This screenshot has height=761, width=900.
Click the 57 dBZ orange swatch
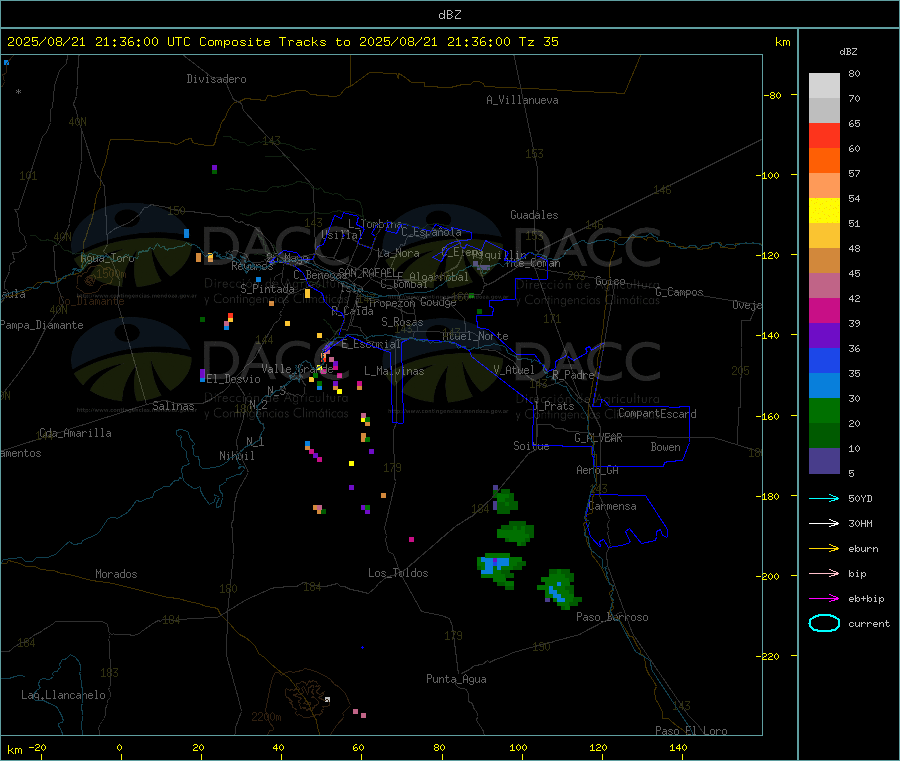[x=824, y=161]
